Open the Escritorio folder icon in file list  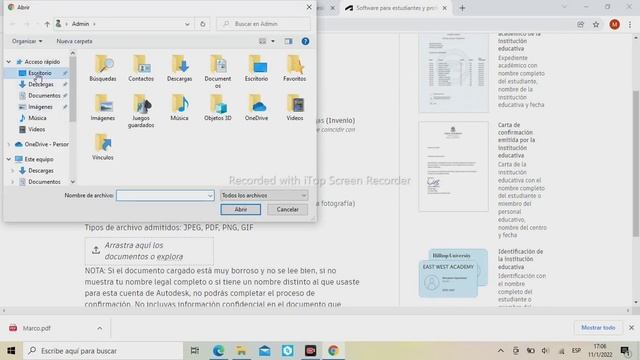[x=256, y=68]
